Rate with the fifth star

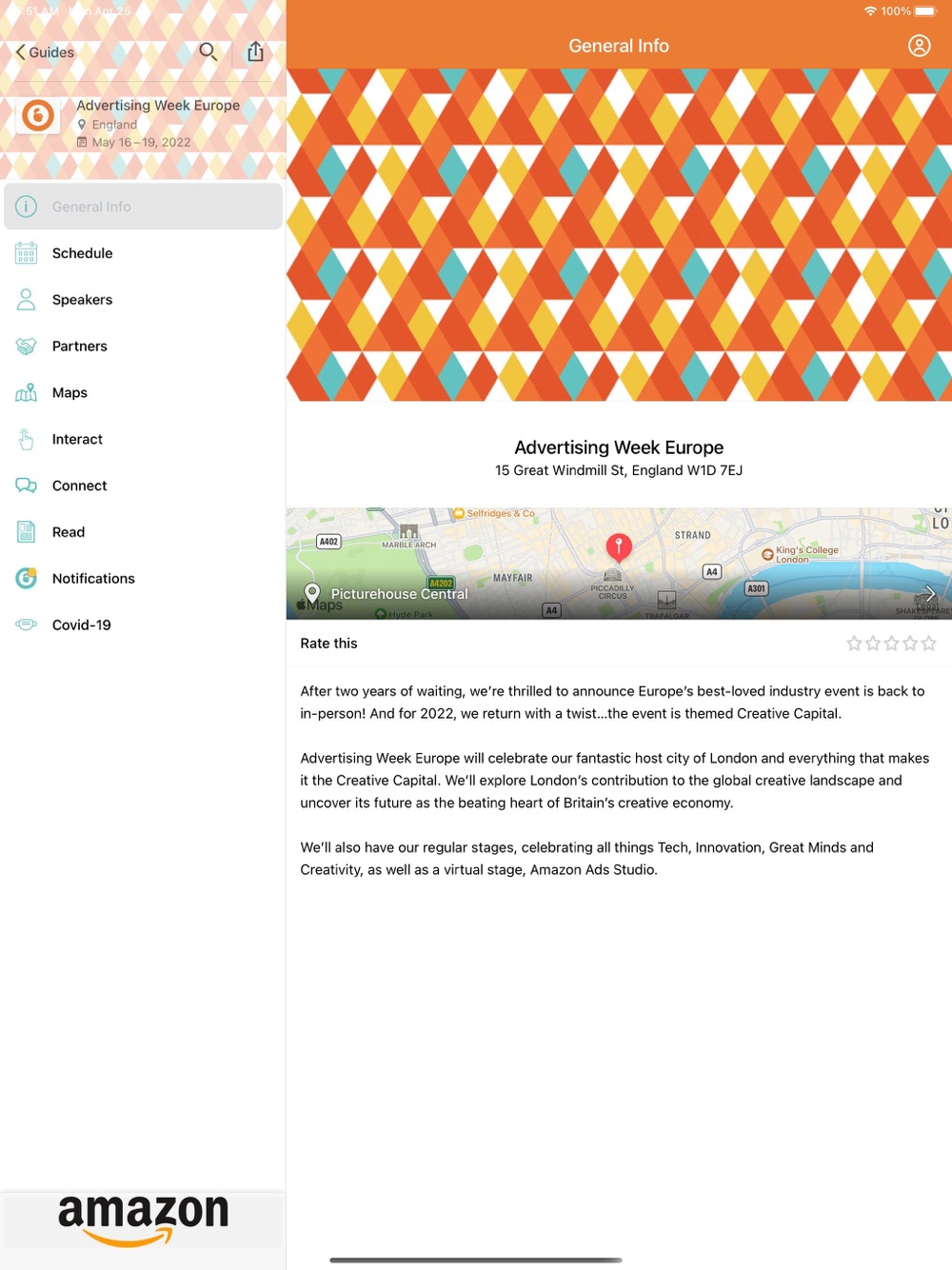pos(928,644)
